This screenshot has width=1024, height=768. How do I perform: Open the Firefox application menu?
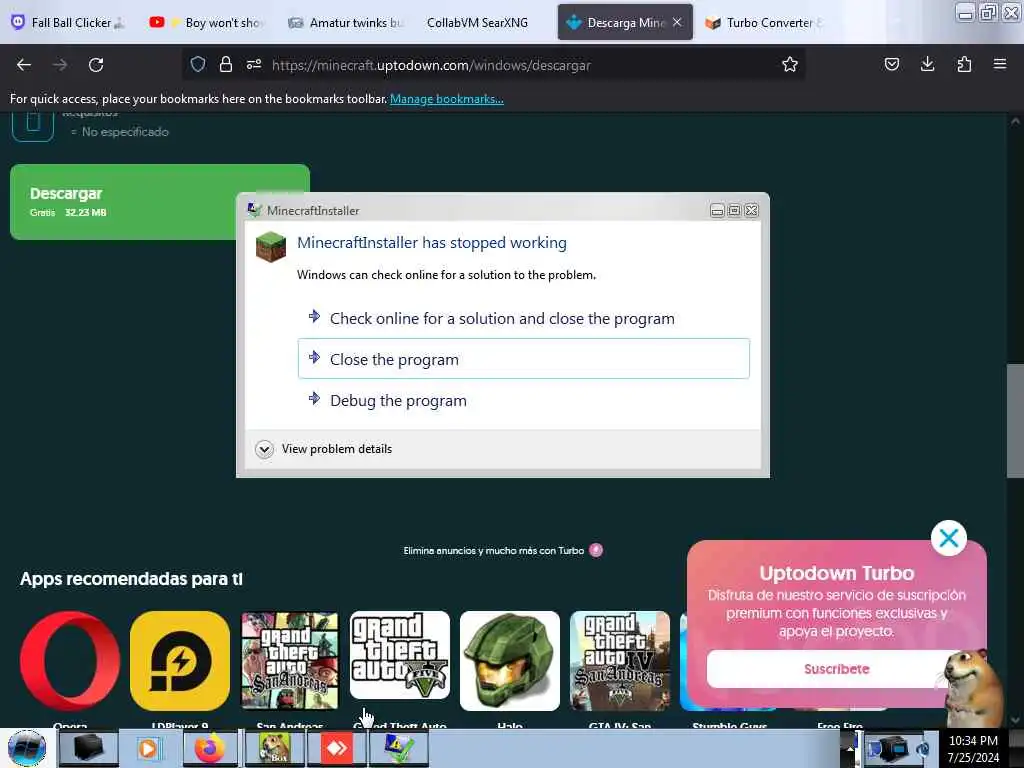point(1000,65)
